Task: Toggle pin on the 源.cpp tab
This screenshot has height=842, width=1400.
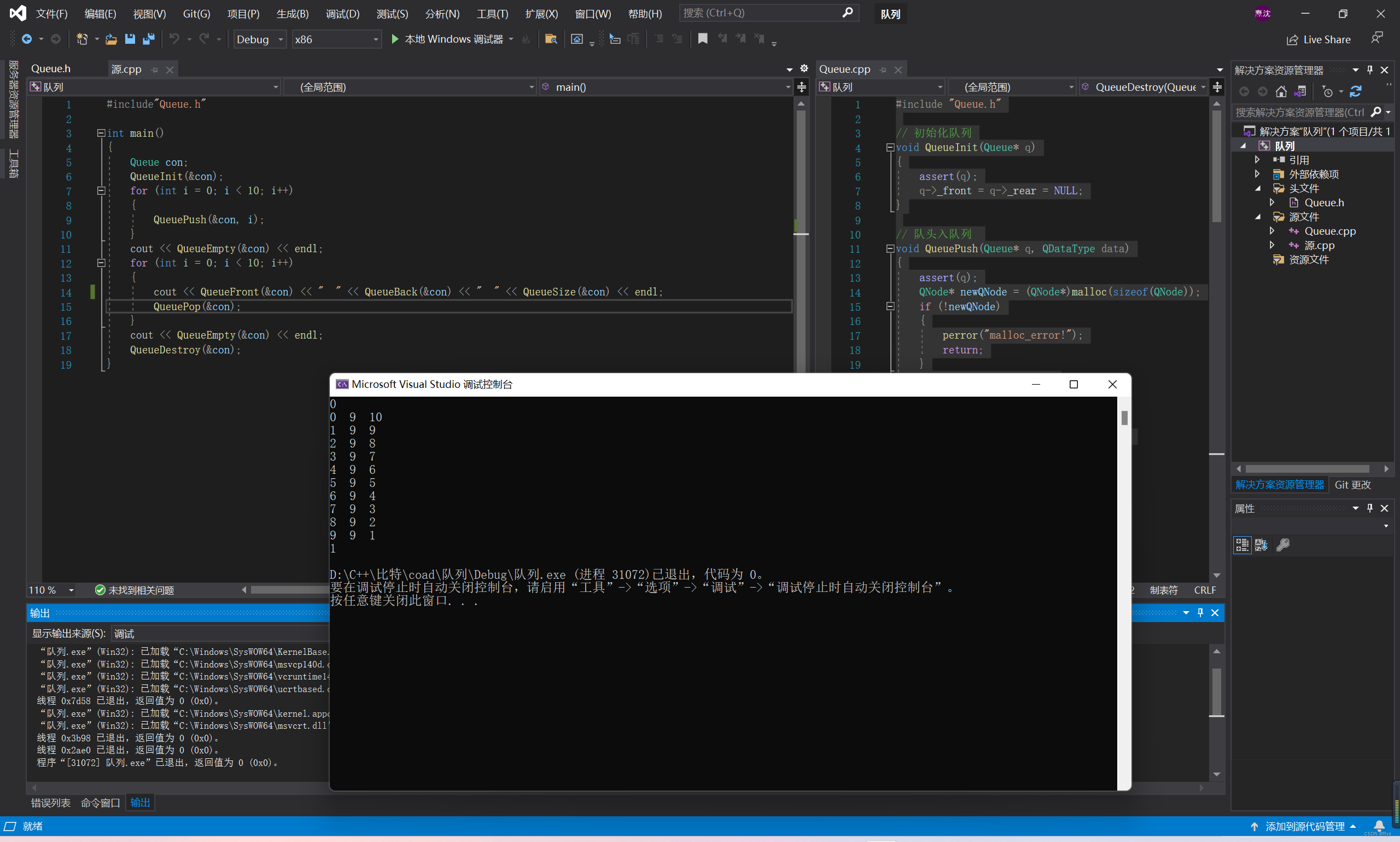Action: tap(154, 70)
